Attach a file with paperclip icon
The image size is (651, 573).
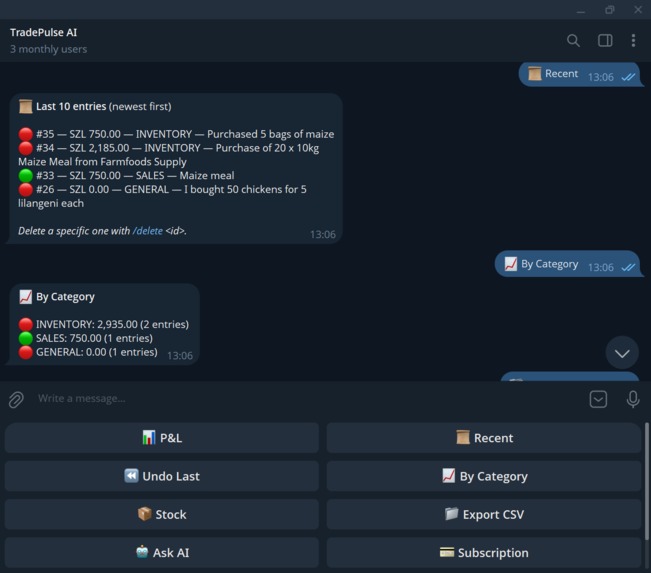(16, 399)
